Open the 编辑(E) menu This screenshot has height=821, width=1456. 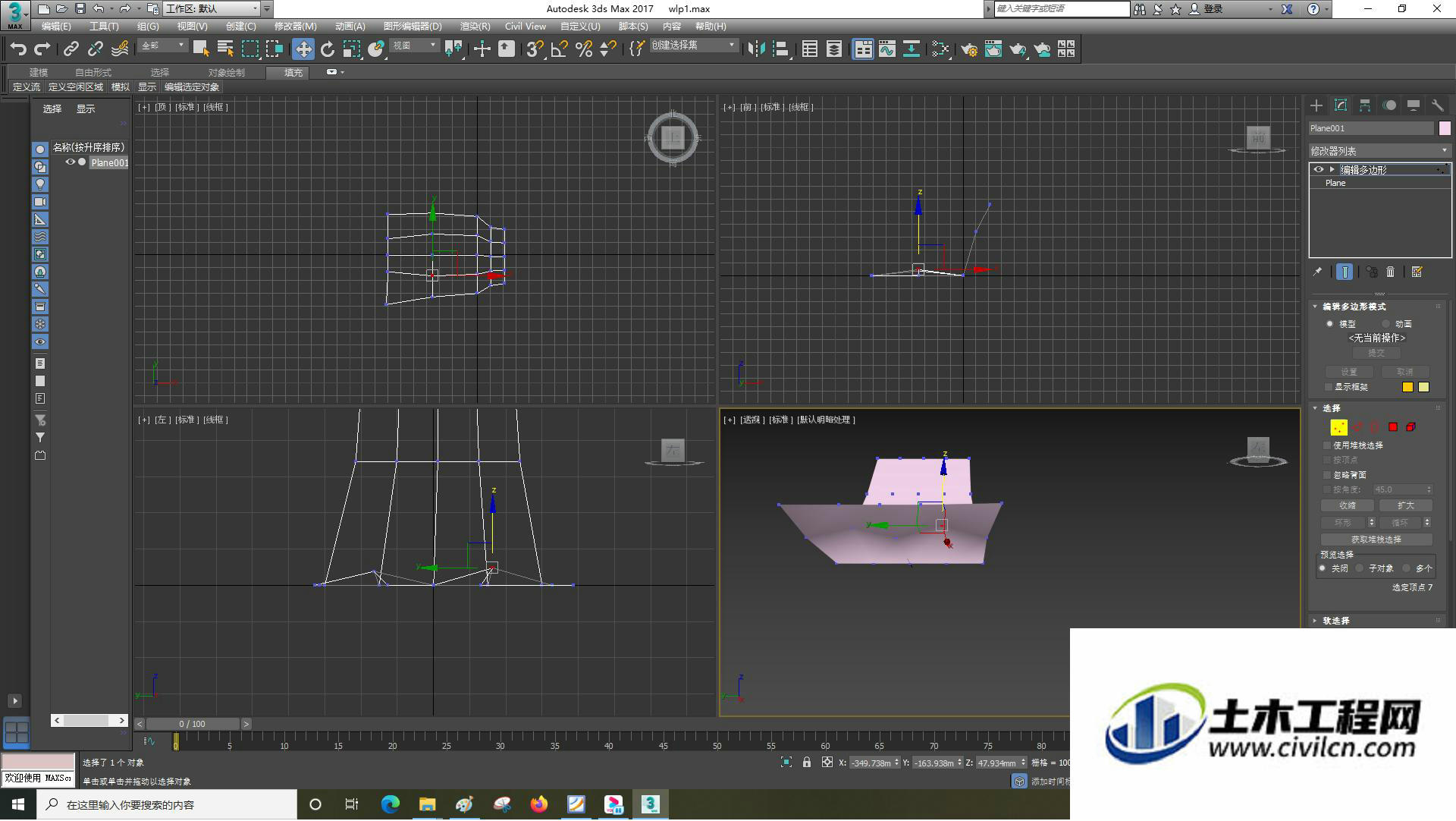[x=56, y=27]
